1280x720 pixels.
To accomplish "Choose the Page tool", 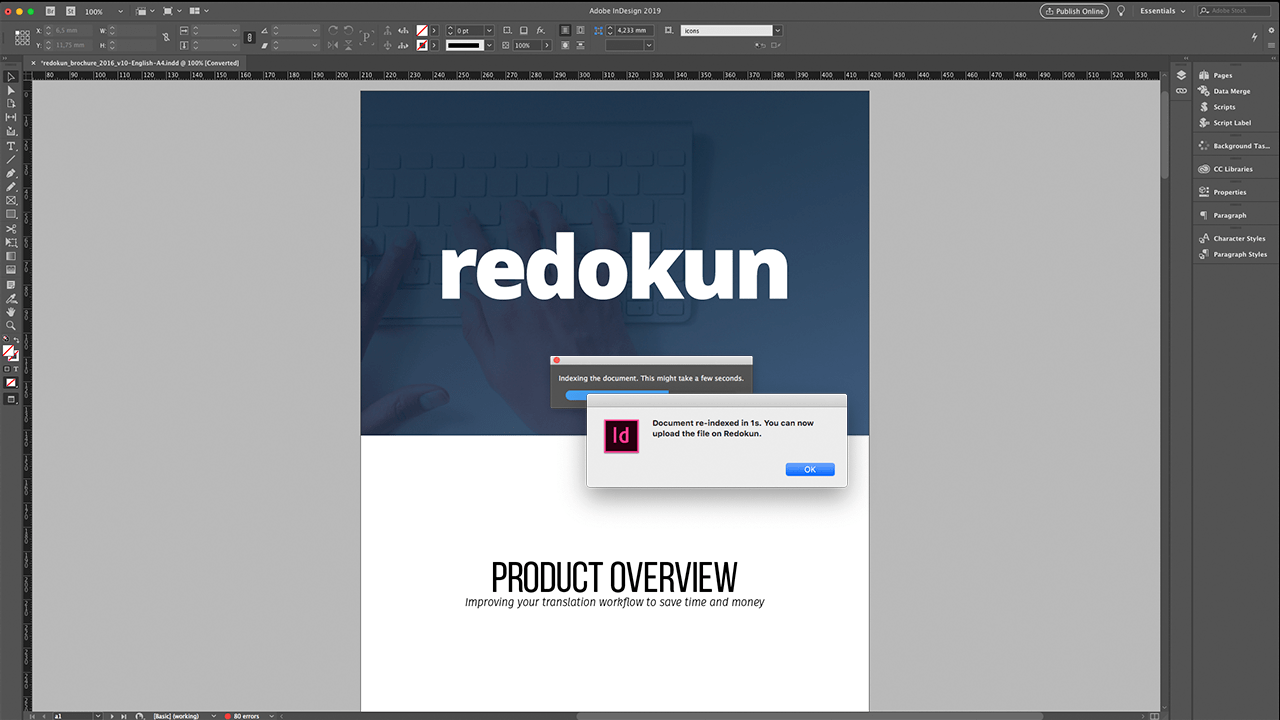I will click(x=11, y=104).
